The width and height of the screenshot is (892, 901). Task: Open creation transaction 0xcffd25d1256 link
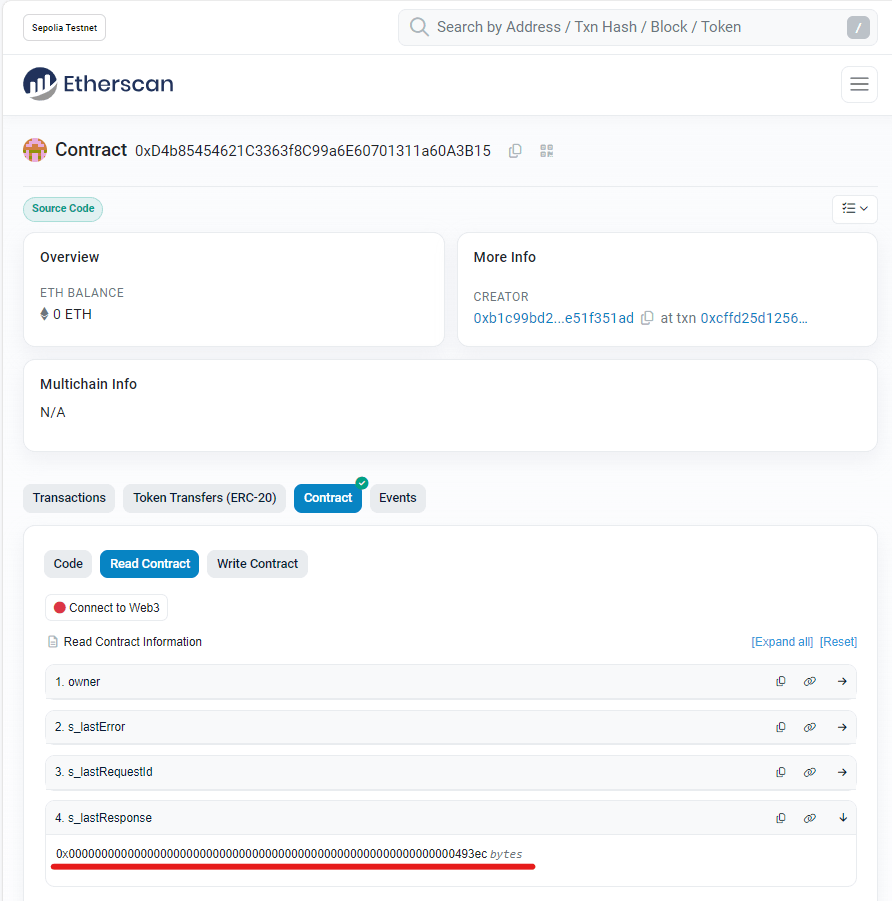754,318
